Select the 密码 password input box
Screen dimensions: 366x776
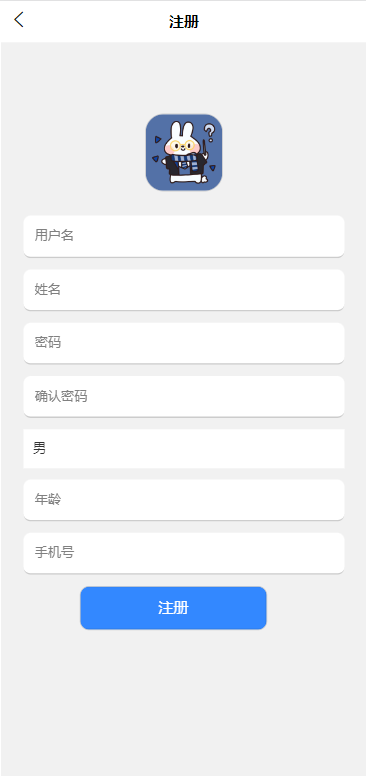click(184, 342)
